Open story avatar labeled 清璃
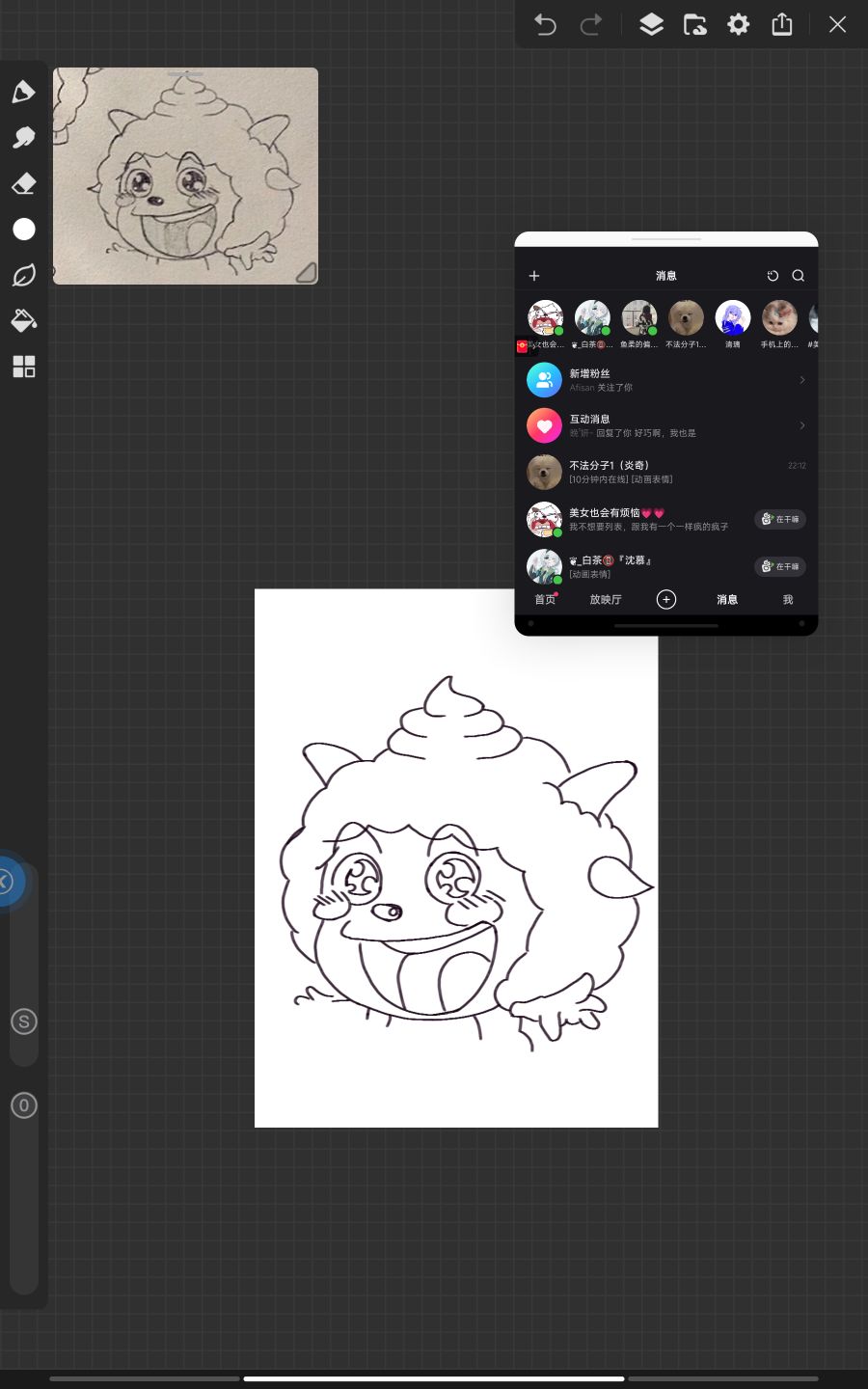The image size is (868, 1389). point(733,317)
